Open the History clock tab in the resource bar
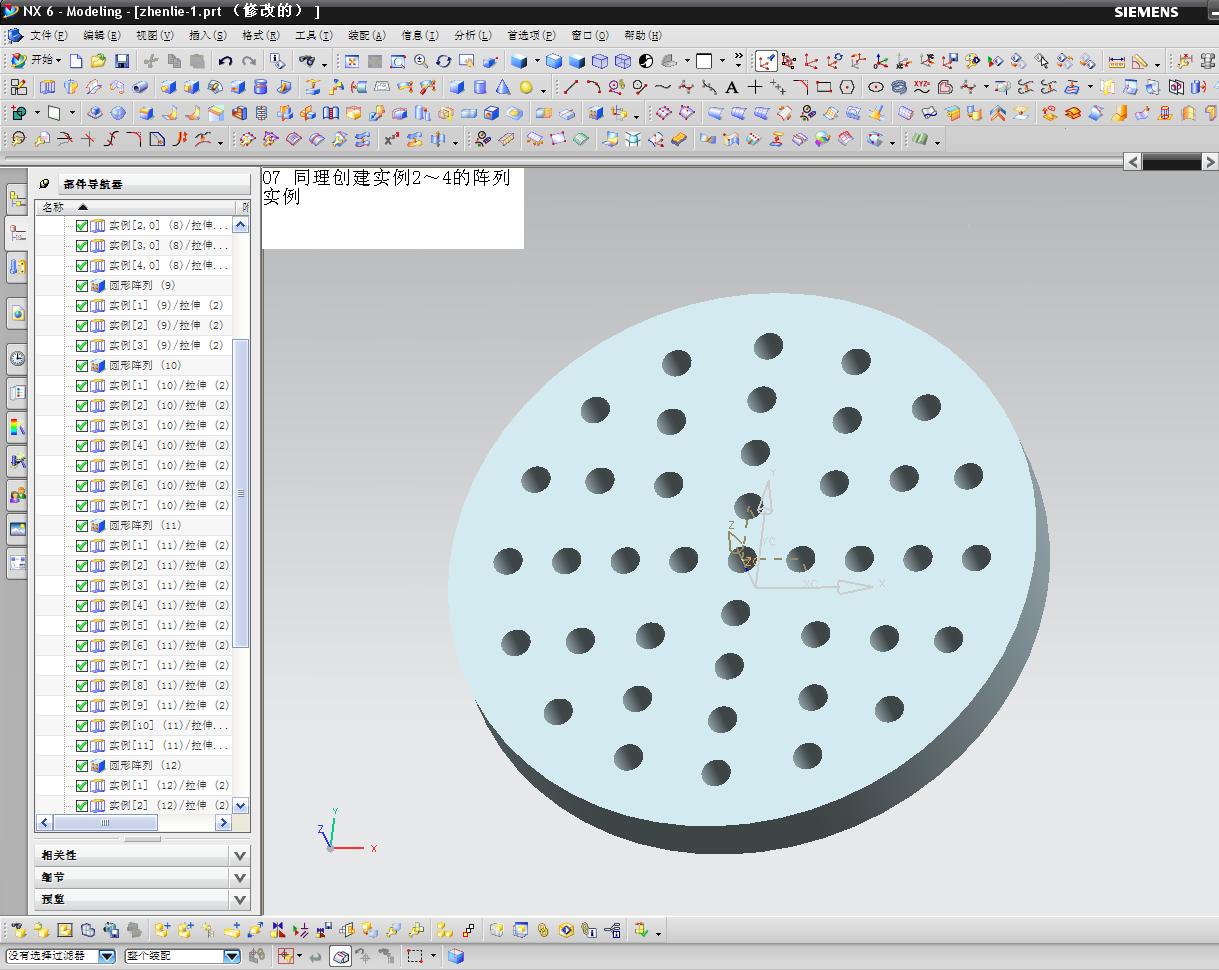The height and width of the screenshot is (970, 1219). pos(17,359)
